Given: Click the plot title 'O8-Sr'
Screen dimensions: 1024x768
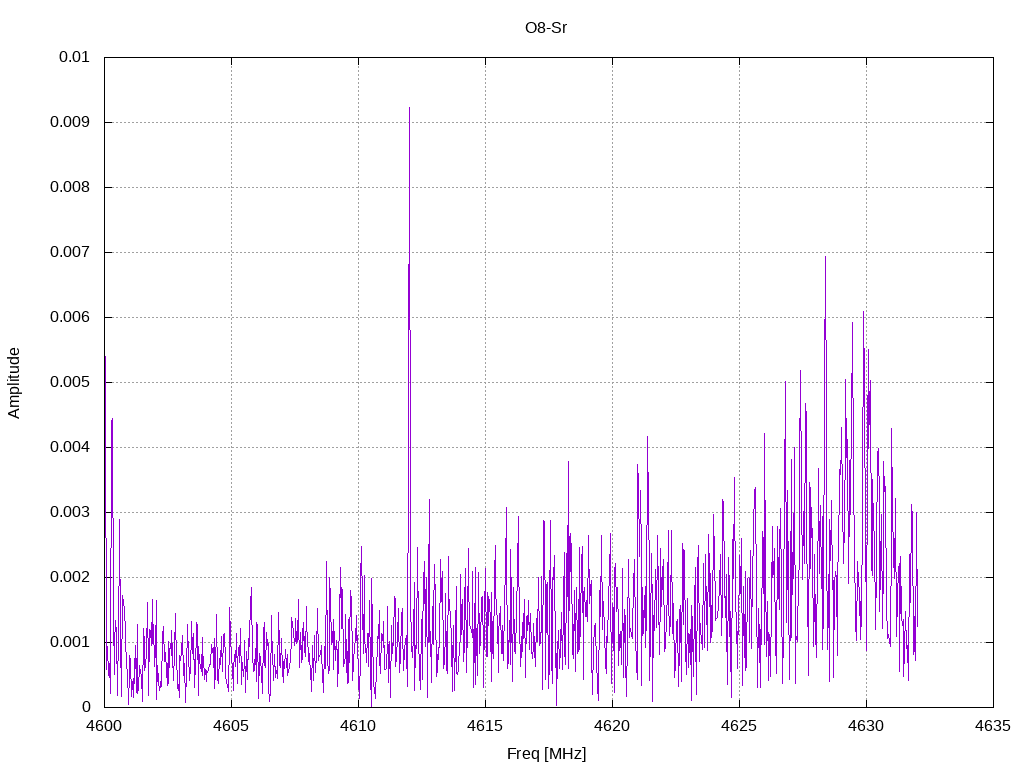Looking at the screenshot, I should click(546, 28).
